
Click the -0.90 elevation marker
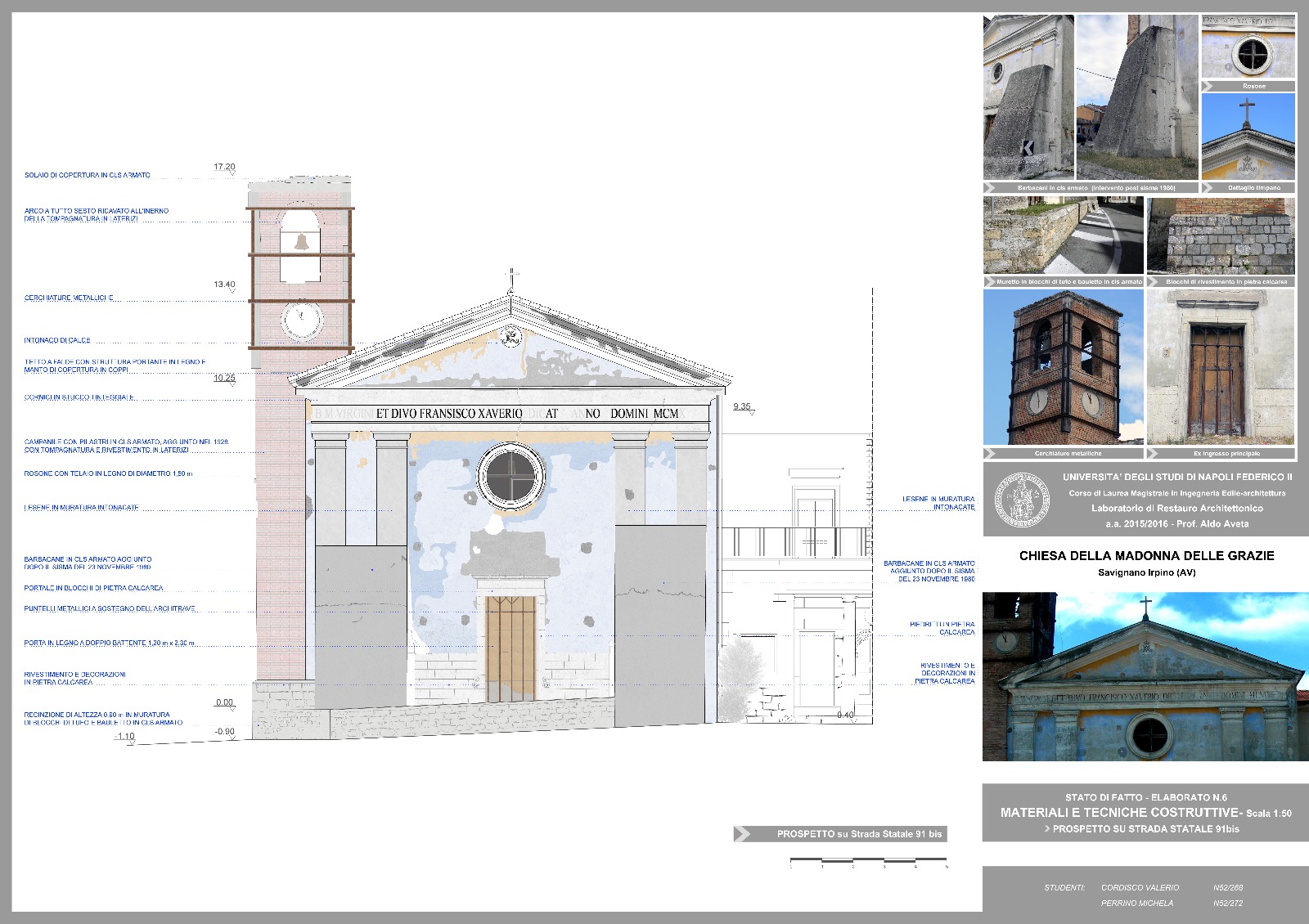(225, 732)
